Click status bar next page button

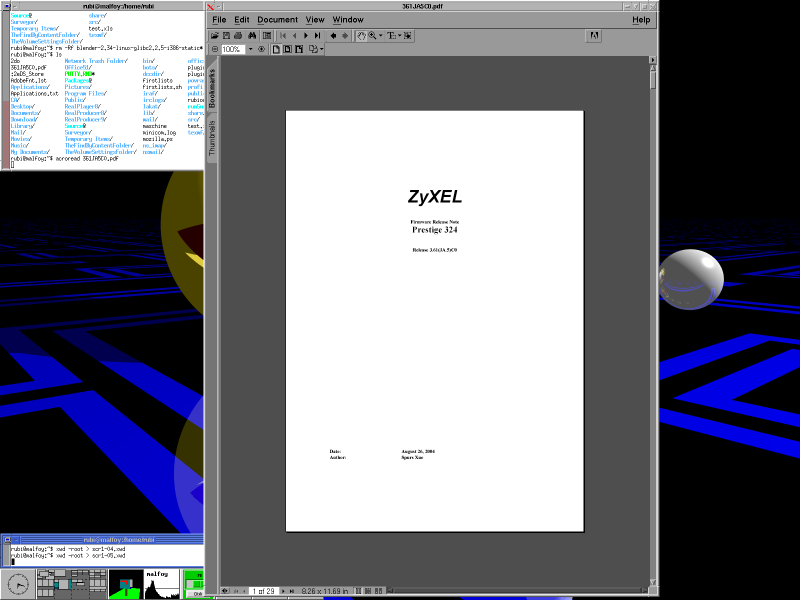click(283, 591)
